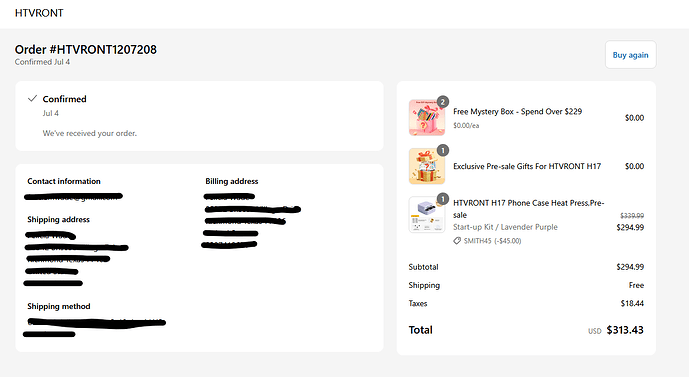Image resolution: width=689 pixels, height=377 pixels.
Task: Click the Total amount $313.43
Action: pyautogui.click(x=625, y=330)
